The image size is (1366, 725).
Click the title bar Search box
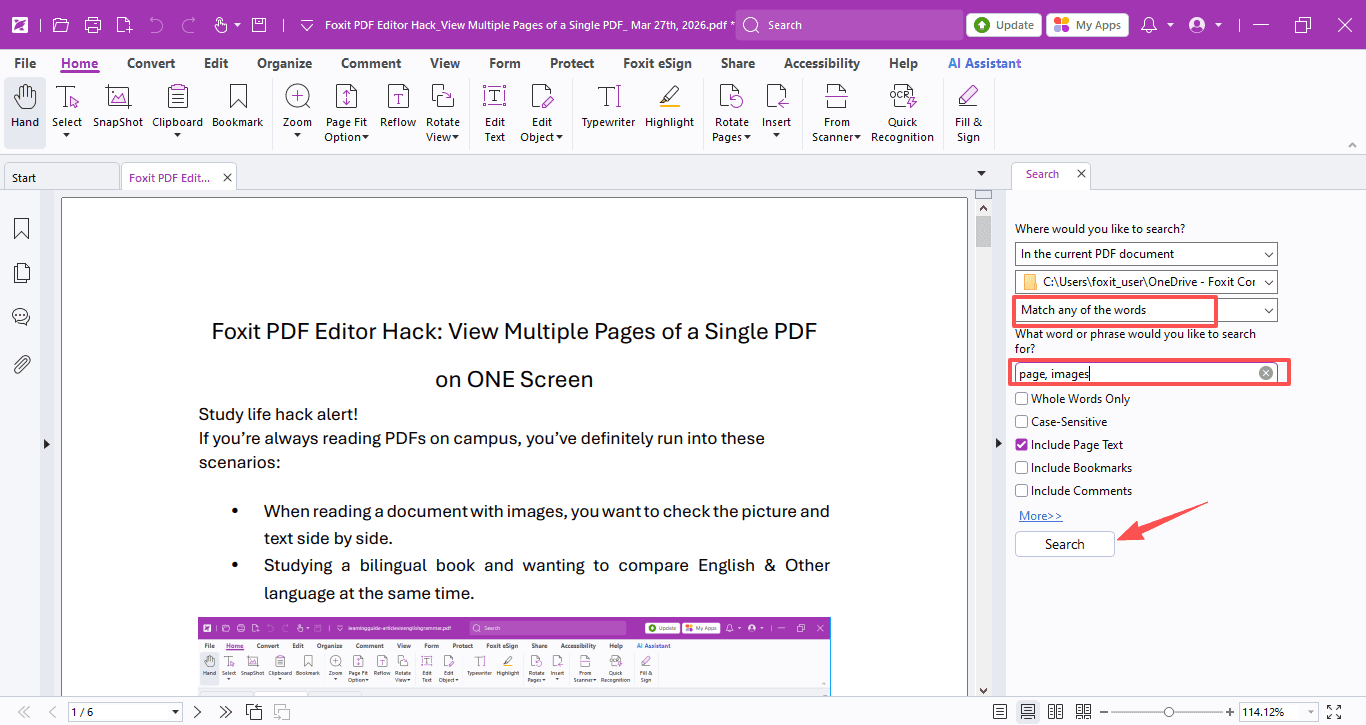click(848, 25)
